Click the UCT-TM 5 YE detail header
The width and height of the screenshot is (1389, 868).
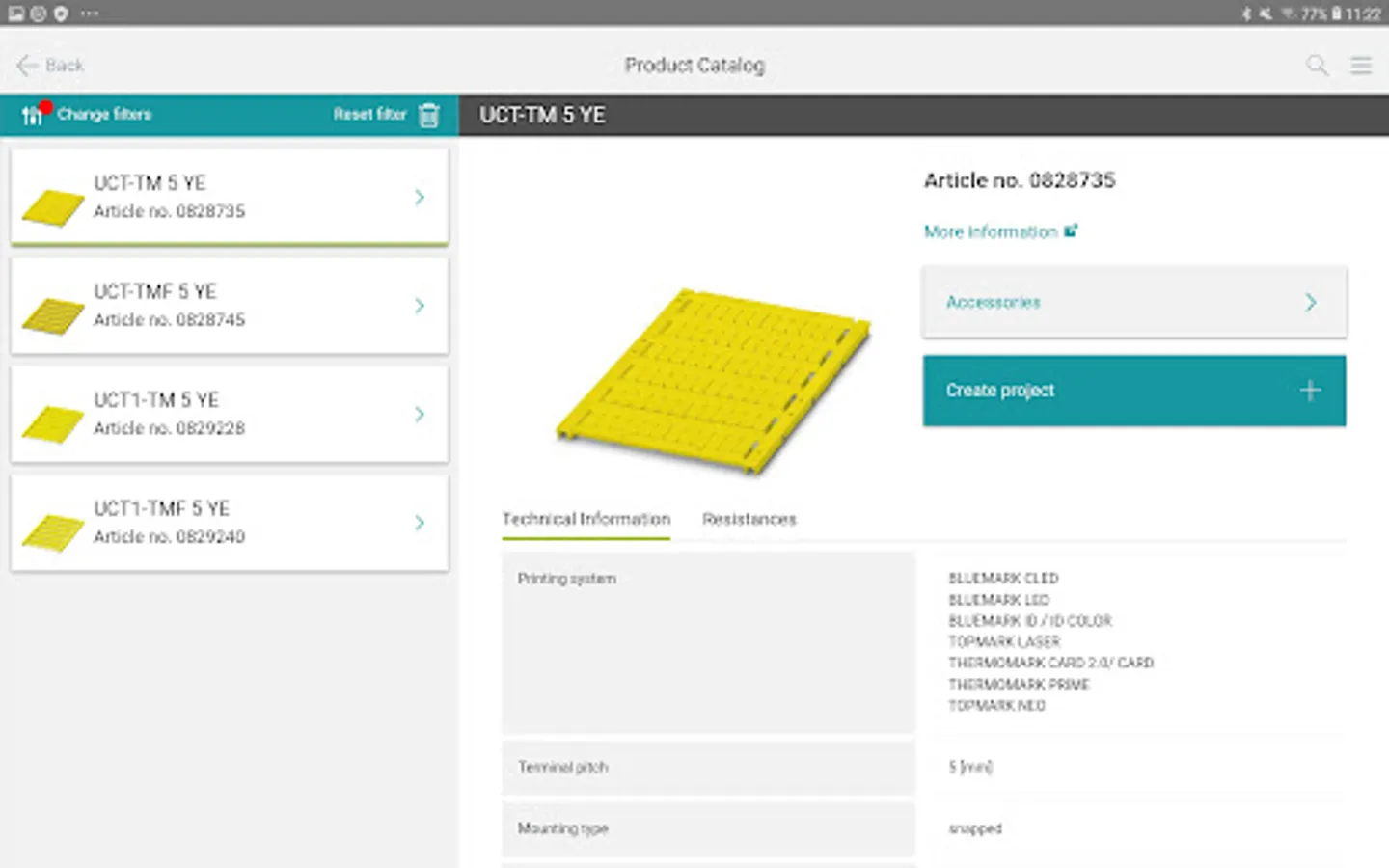[543, 115]
